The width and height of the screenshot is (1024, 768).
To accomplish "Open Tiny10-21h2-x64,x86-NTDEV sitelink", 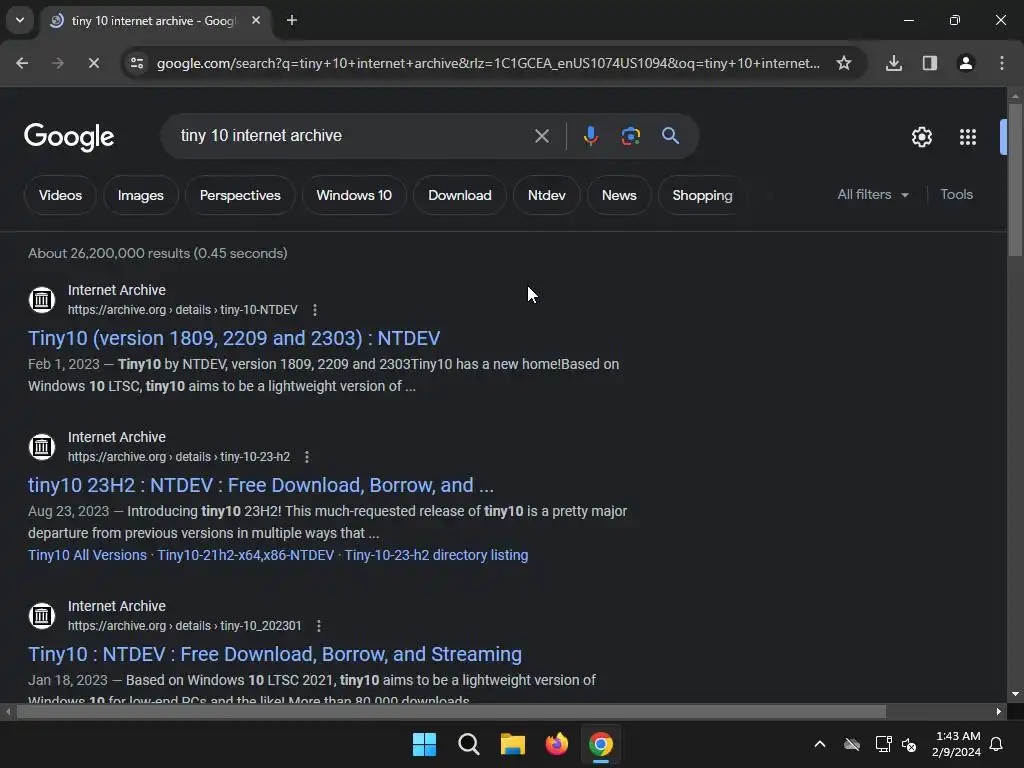I will [246, 555].
